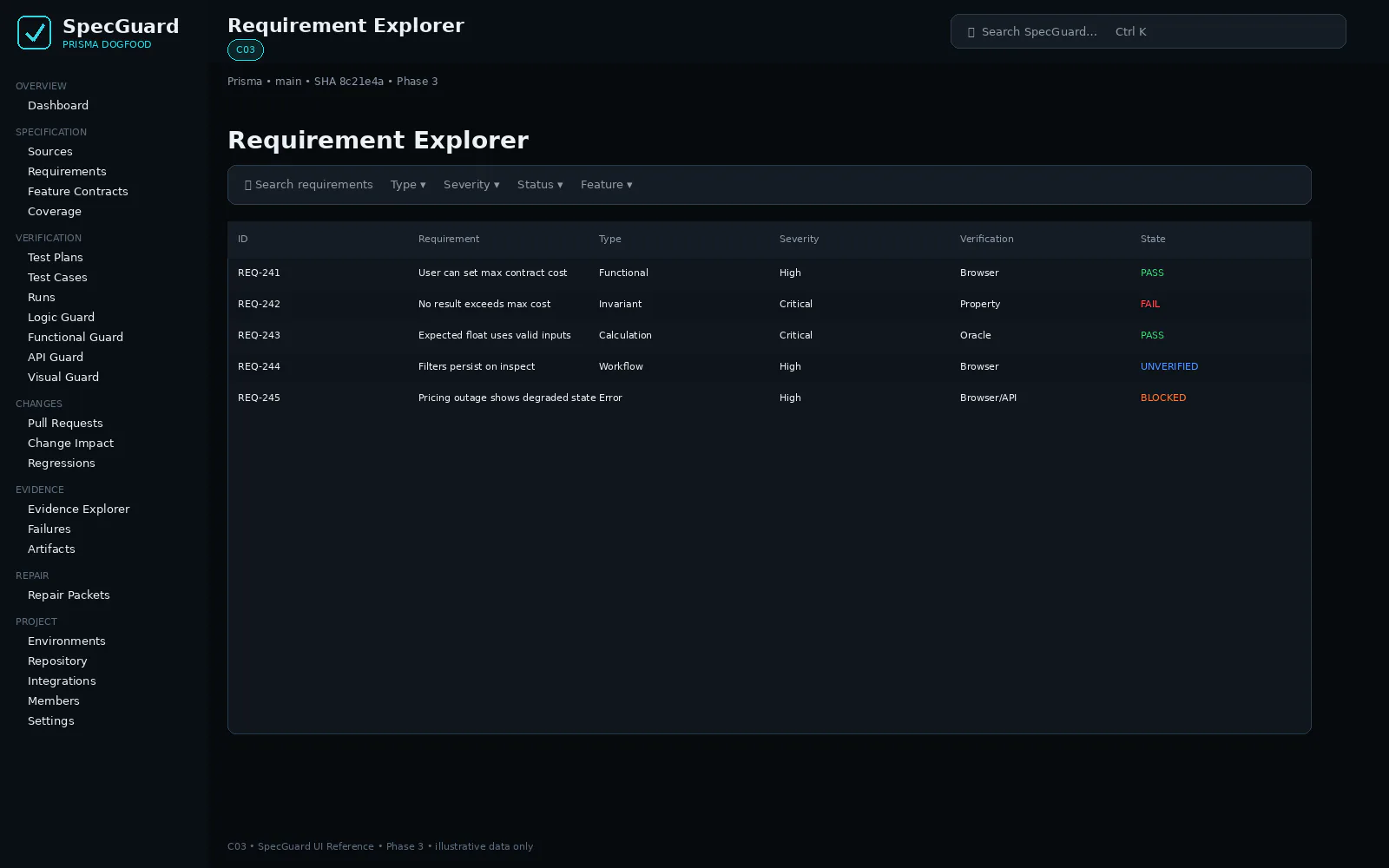Image resolution: width=1389 pixels, height=868 pixels.
Task: Click the Requirement column header
Action: click(449, 239)
